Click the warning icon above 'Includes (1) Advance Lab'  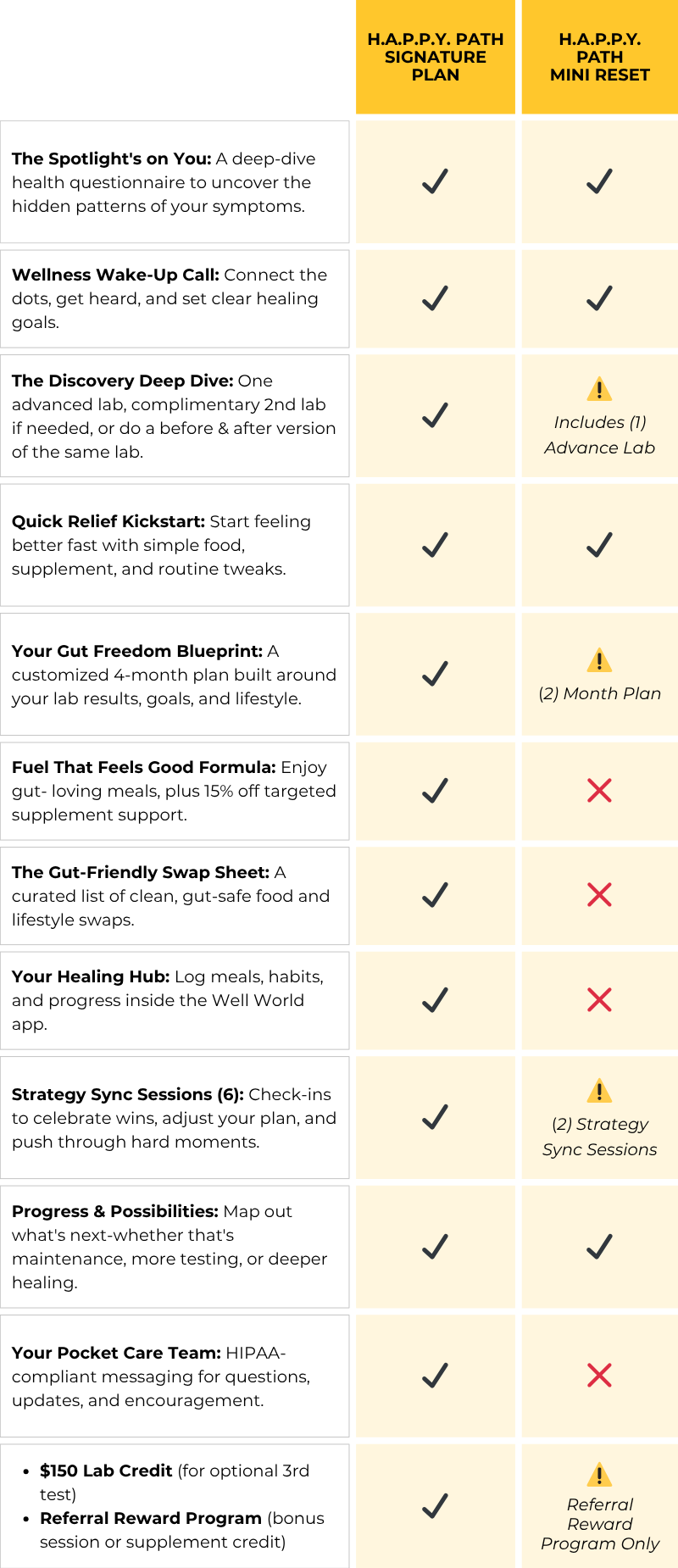pos(599,389)
